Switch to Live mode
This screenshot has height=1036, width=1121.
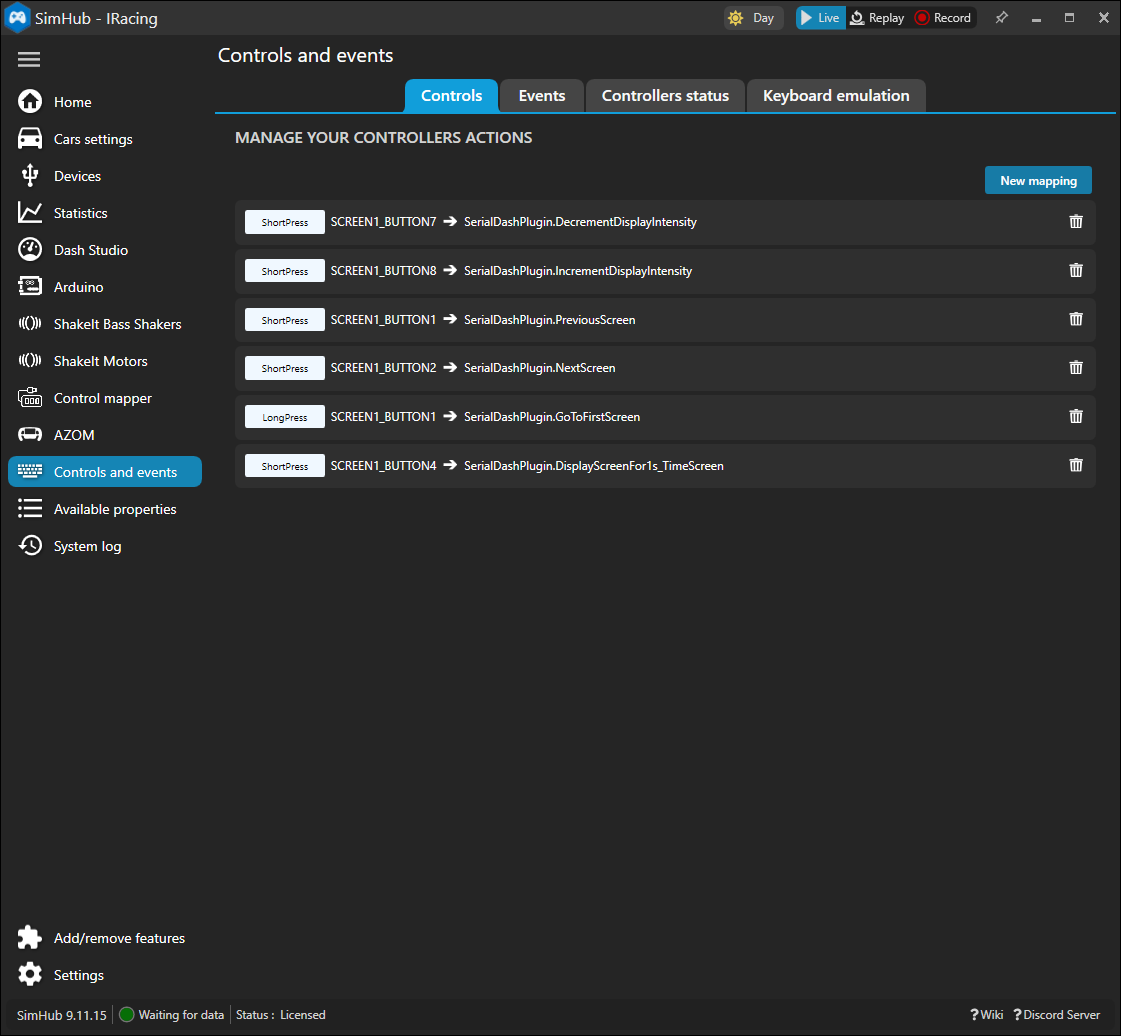pos(821,18)
